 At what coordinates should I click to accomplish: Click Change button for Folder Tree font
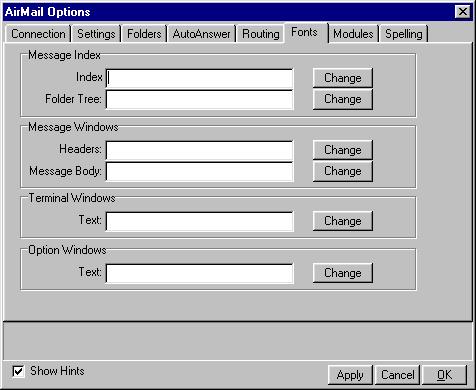343,99
